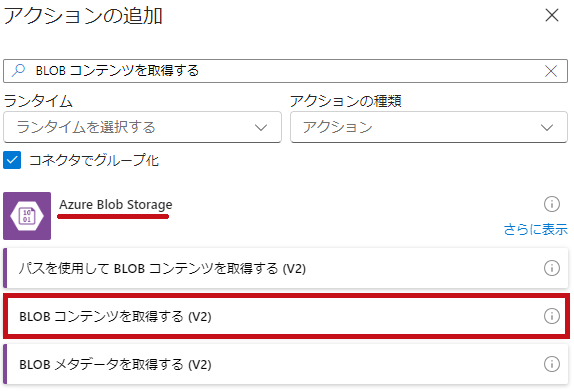
Task: Show info for Azure Blob Storage connector
Action: pyautogui.click(x=552, y=204)
